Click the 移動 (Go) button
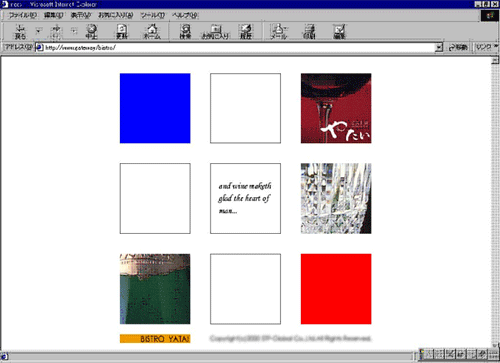This screenshot has width=500, height=363. (458, 48)
